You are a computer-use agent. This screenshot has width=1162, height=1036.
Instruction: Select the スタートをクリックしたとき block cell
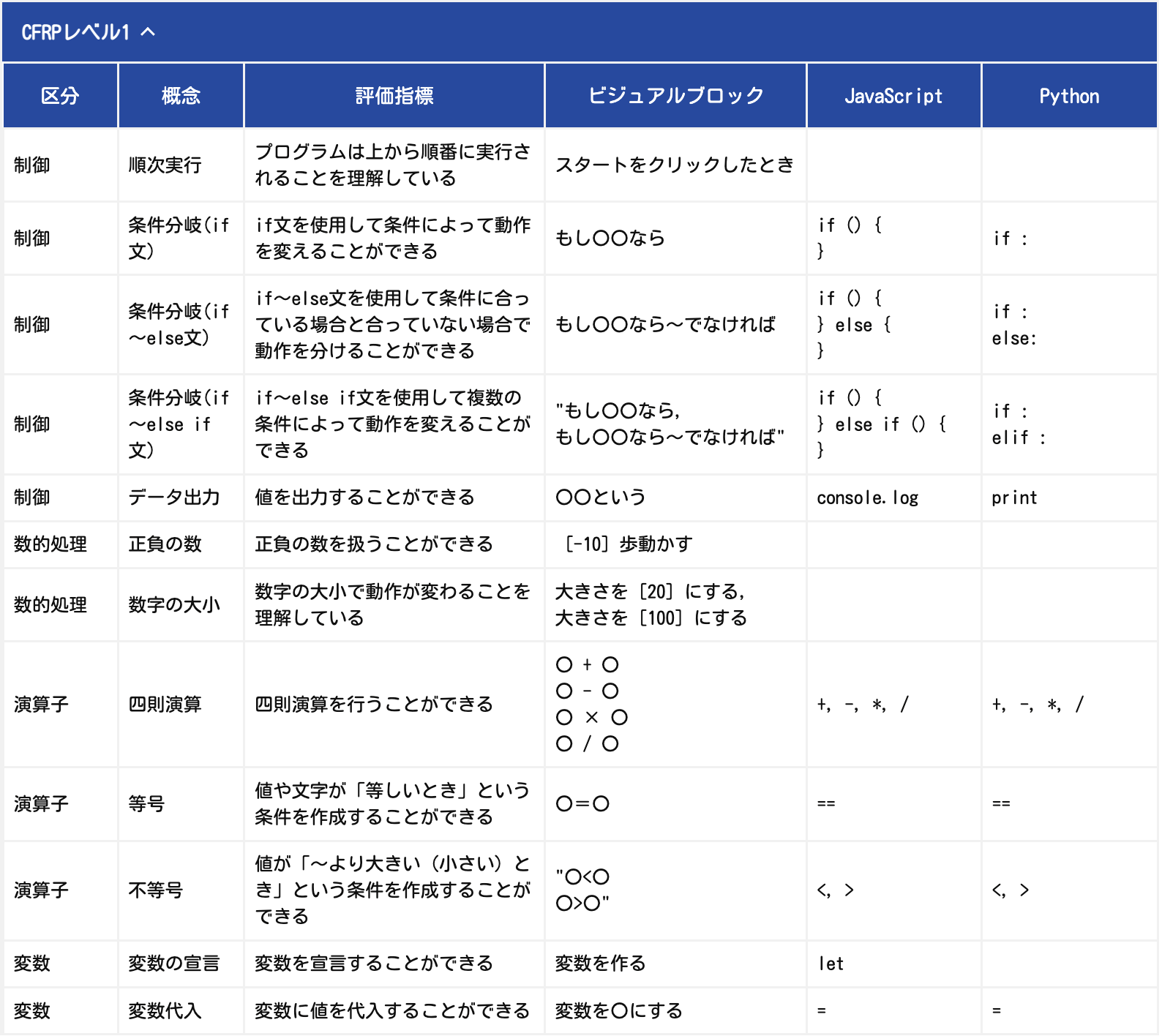point(674,165)
